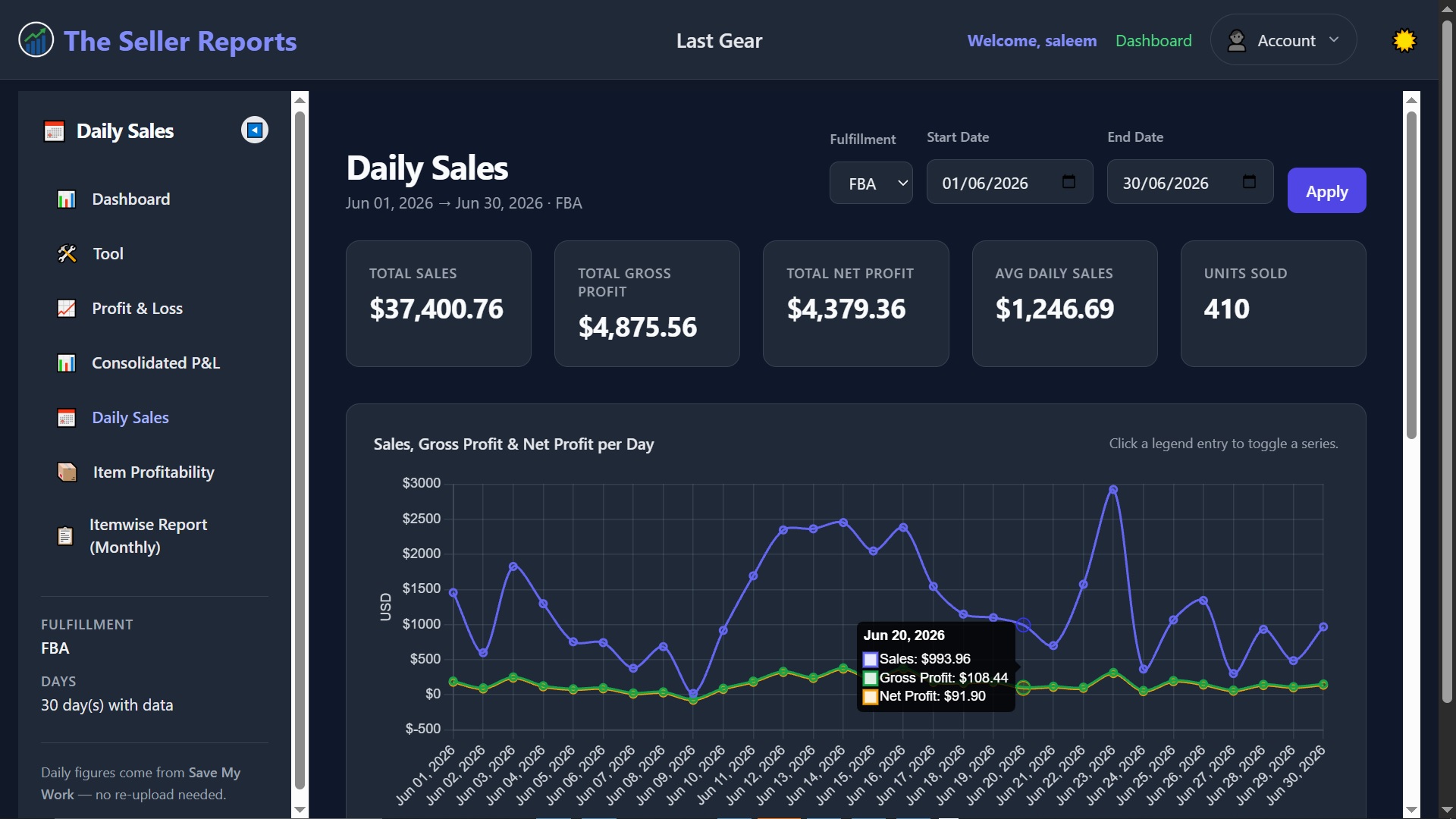Click the Units Sold 410 value

[1226, 309]
